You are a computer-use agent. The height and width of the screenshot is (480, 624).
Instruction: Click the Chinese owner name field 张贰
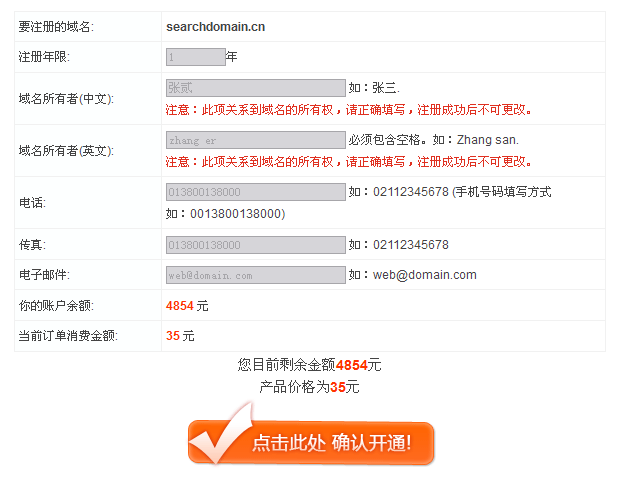pyautogui.click(x=255, y=88)
